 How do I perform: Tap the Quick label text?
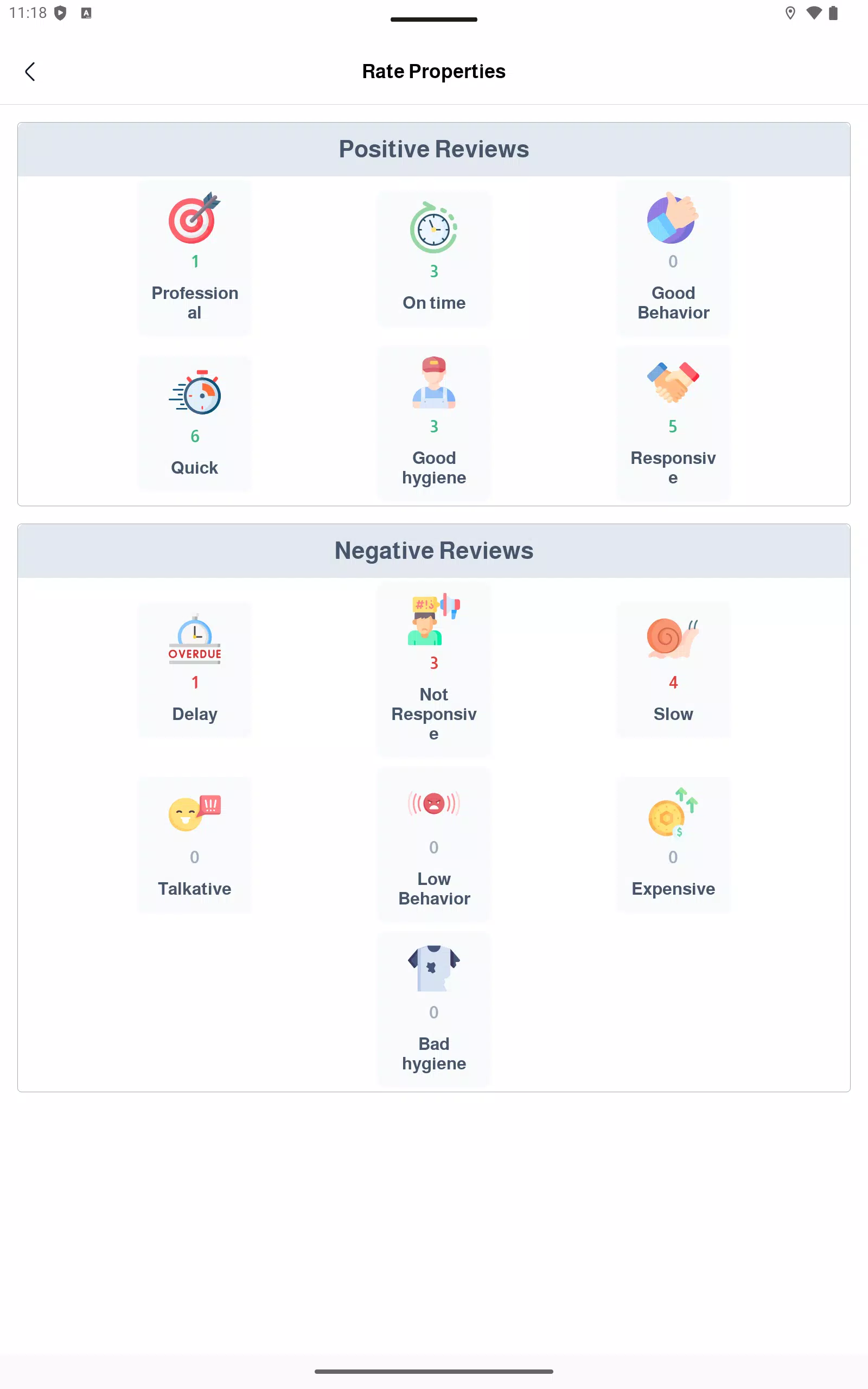coord(195,468)
